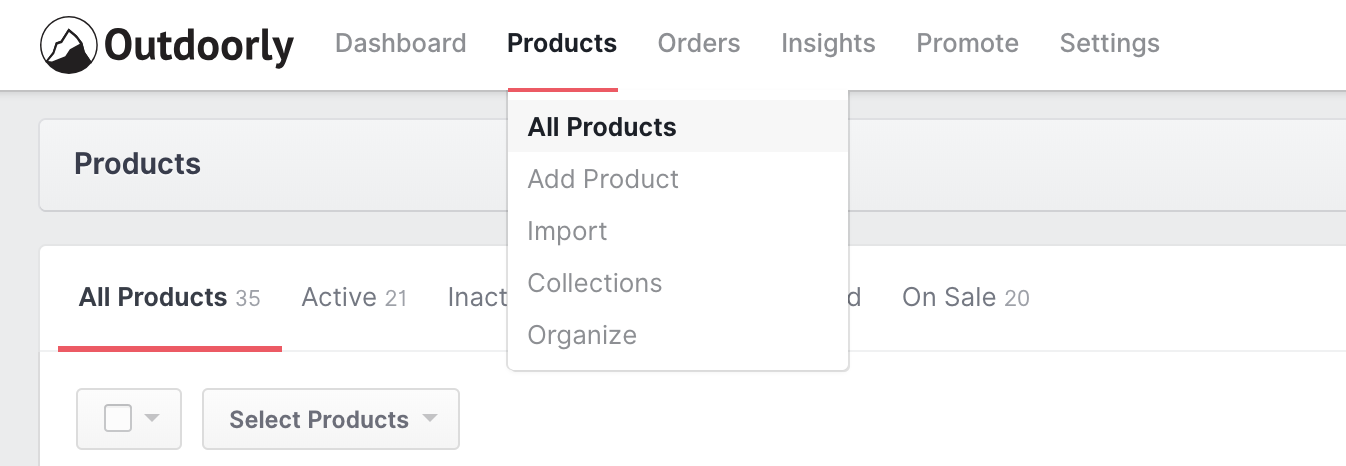Go to the Settings section
Image resolution: width=1346 pixels, height=466 pixels.
(x=1109, y=43)
